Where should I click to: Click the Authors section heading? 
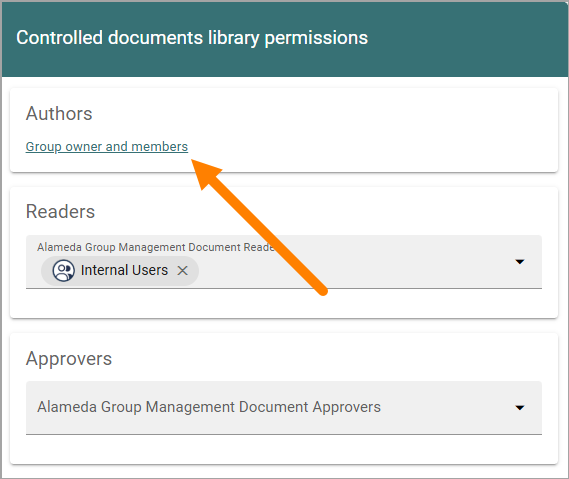point(59,114)
